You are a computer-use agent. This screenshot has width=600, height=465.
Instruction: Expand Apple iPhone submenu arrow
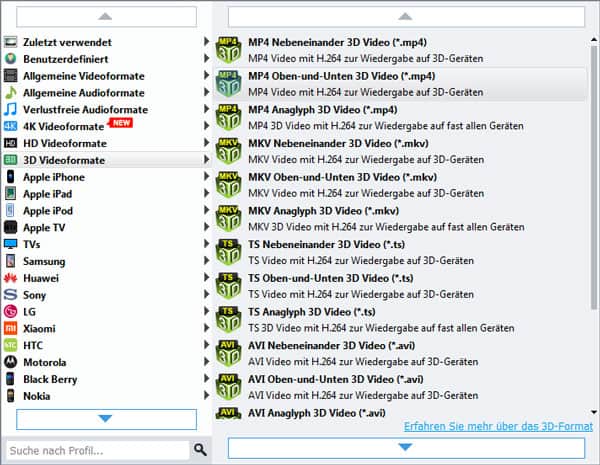click(206, 176)
